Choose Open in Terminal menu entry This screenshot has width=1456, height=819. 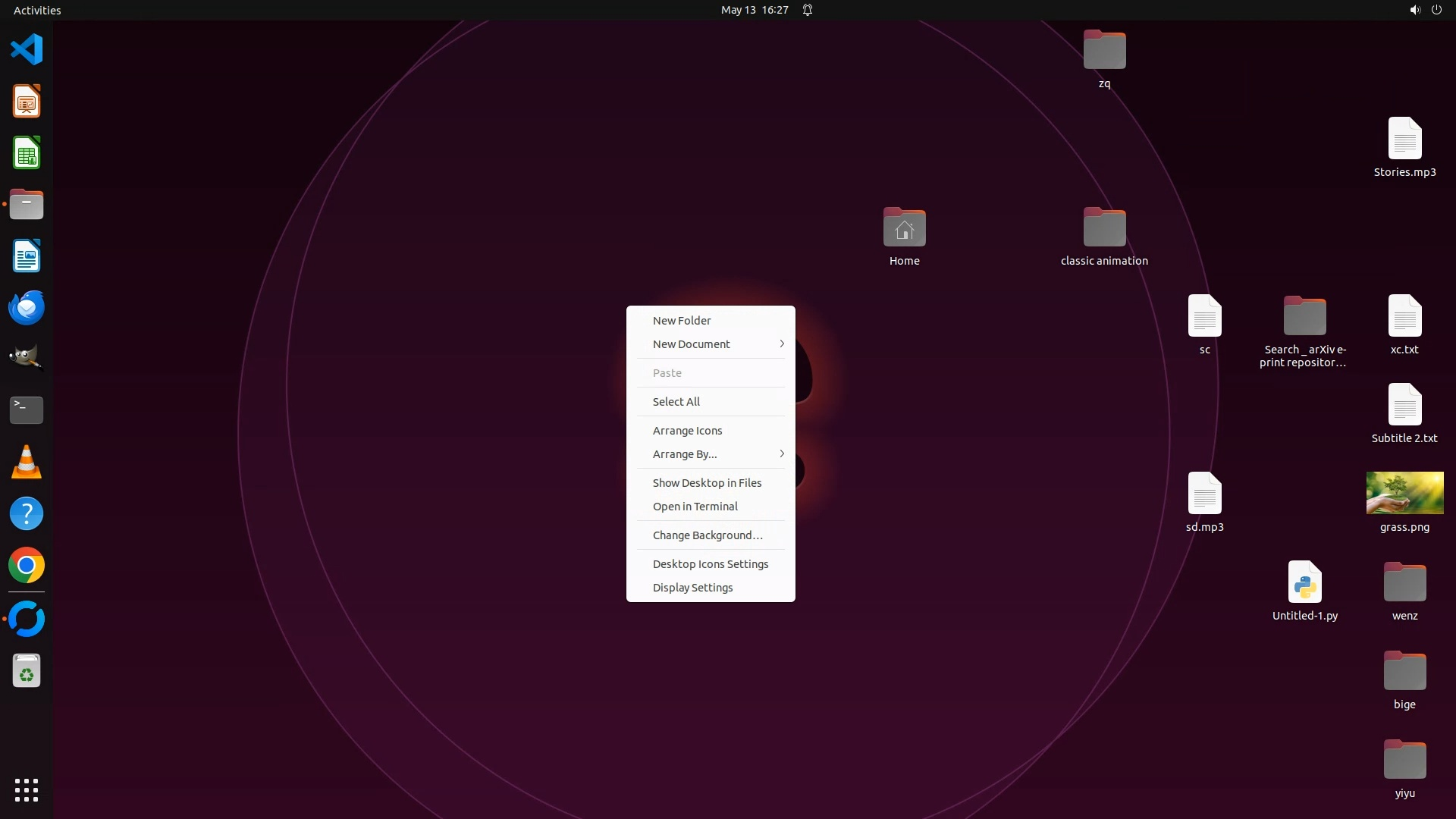pos(695,507)
